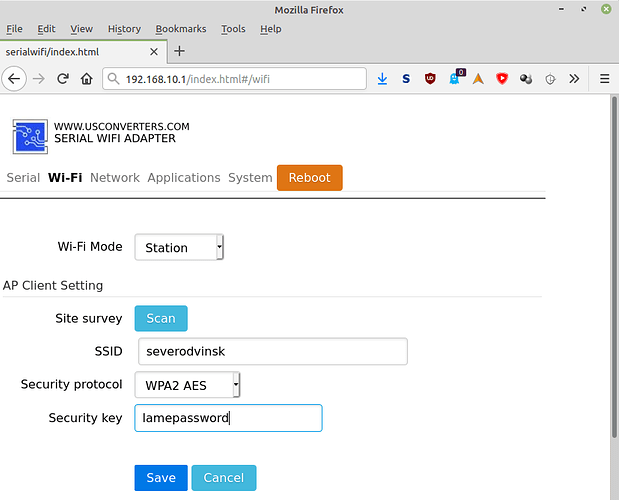Open the File menu
The image size is (619, 500).
click(14, 29)
